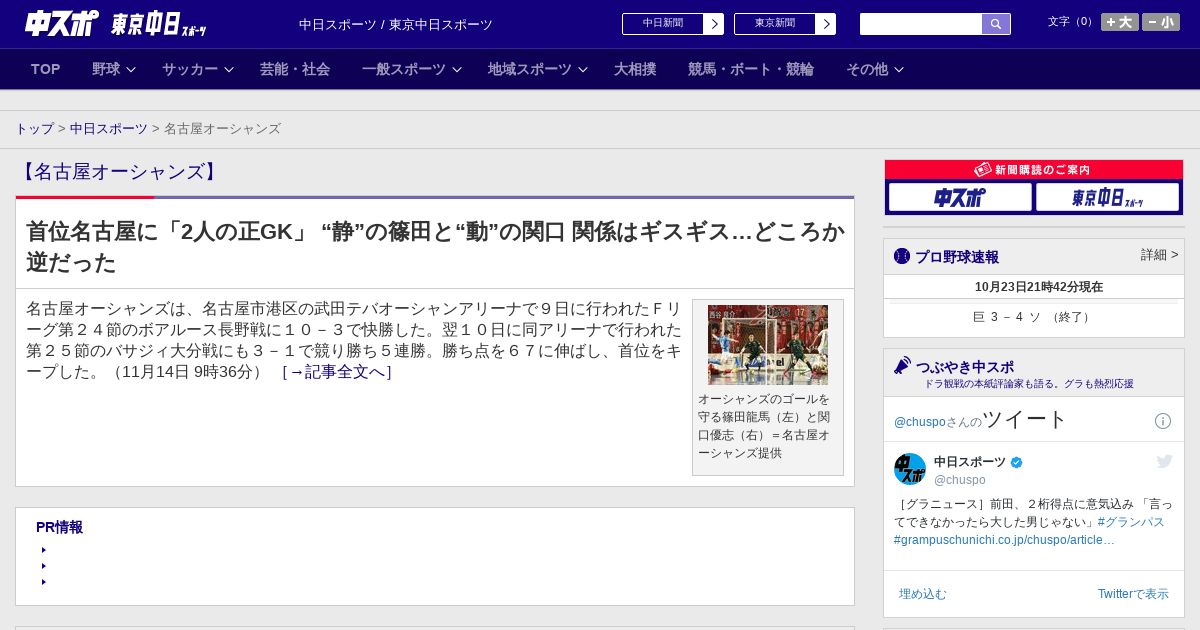The height and width of the screenshot is (630, 1200).
Task: Click the PR情報 heading
Action: pos(59,527)
